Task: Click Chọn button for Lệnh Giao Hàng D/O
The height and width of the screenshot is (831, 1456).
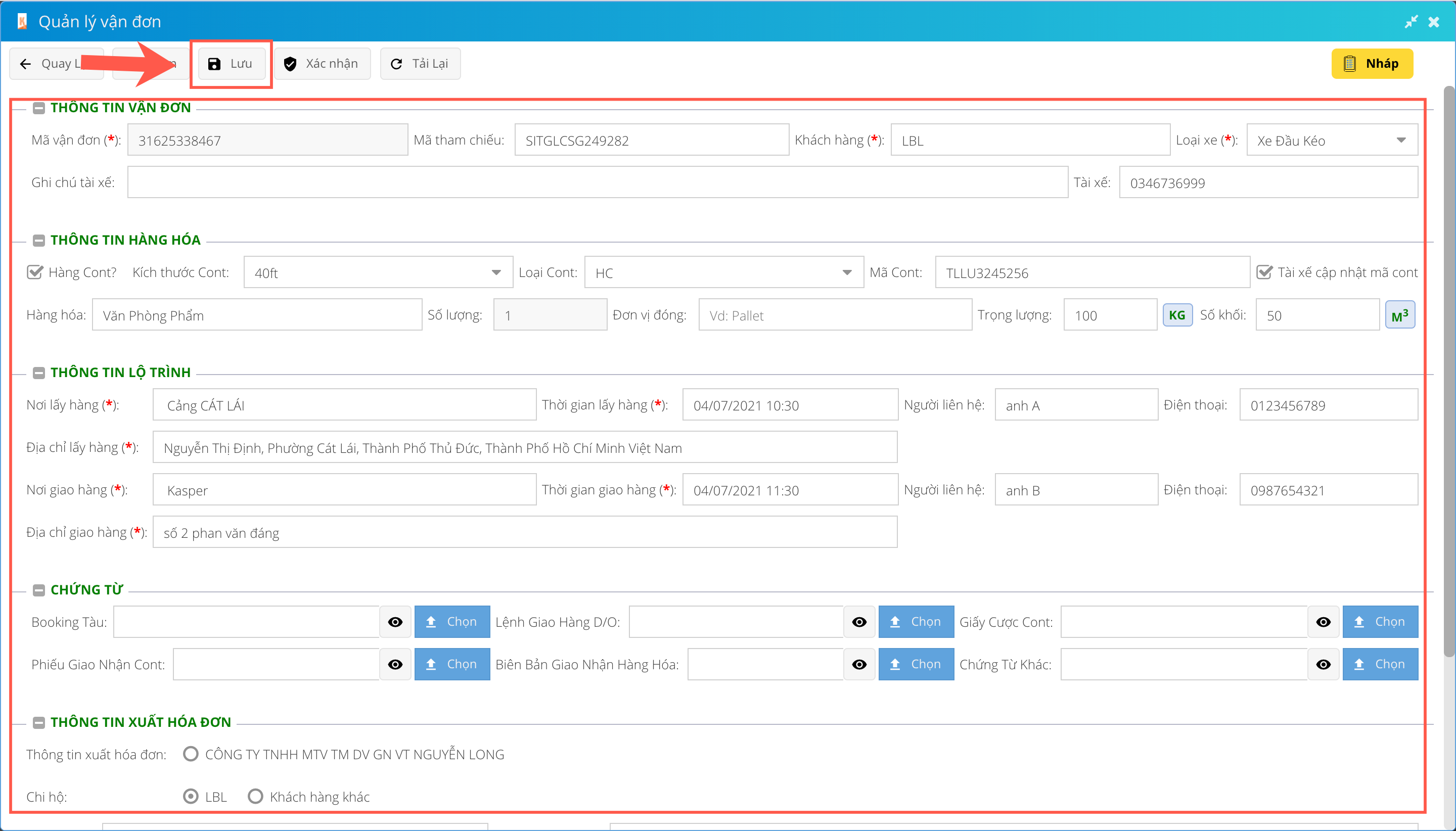Action: 916,622
